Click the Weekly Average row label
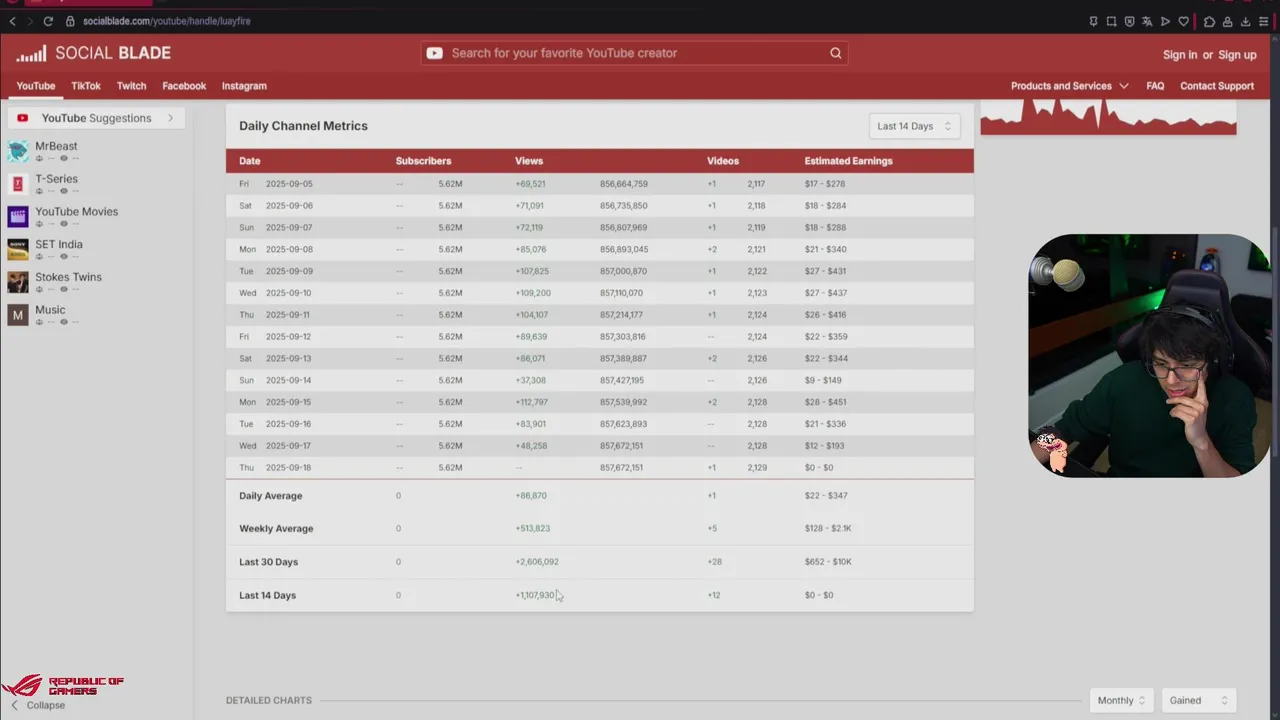 pyautogui.click(x=276, y=529)
